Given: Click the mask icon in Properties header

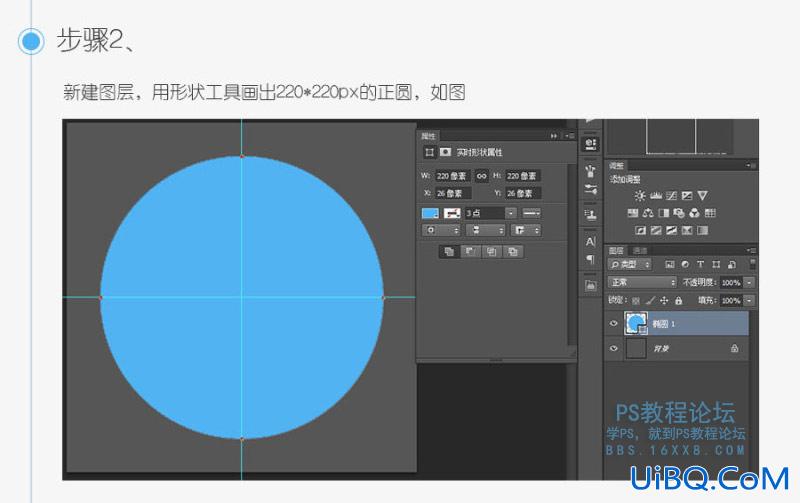Looking at the screenshot, I should pos(445,152).
